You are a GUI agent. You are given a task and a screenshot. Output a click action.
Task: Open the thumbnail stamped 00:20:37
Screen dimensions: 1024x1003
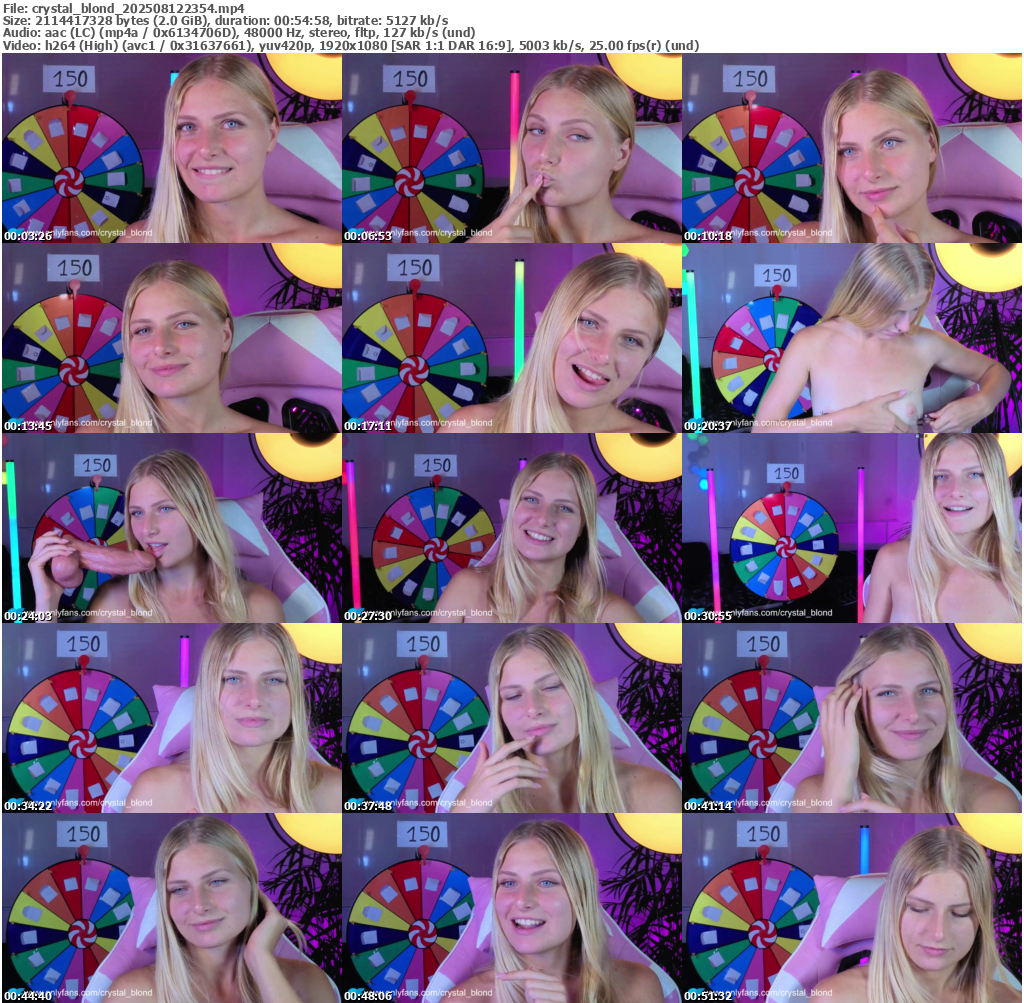coord(852,338)
